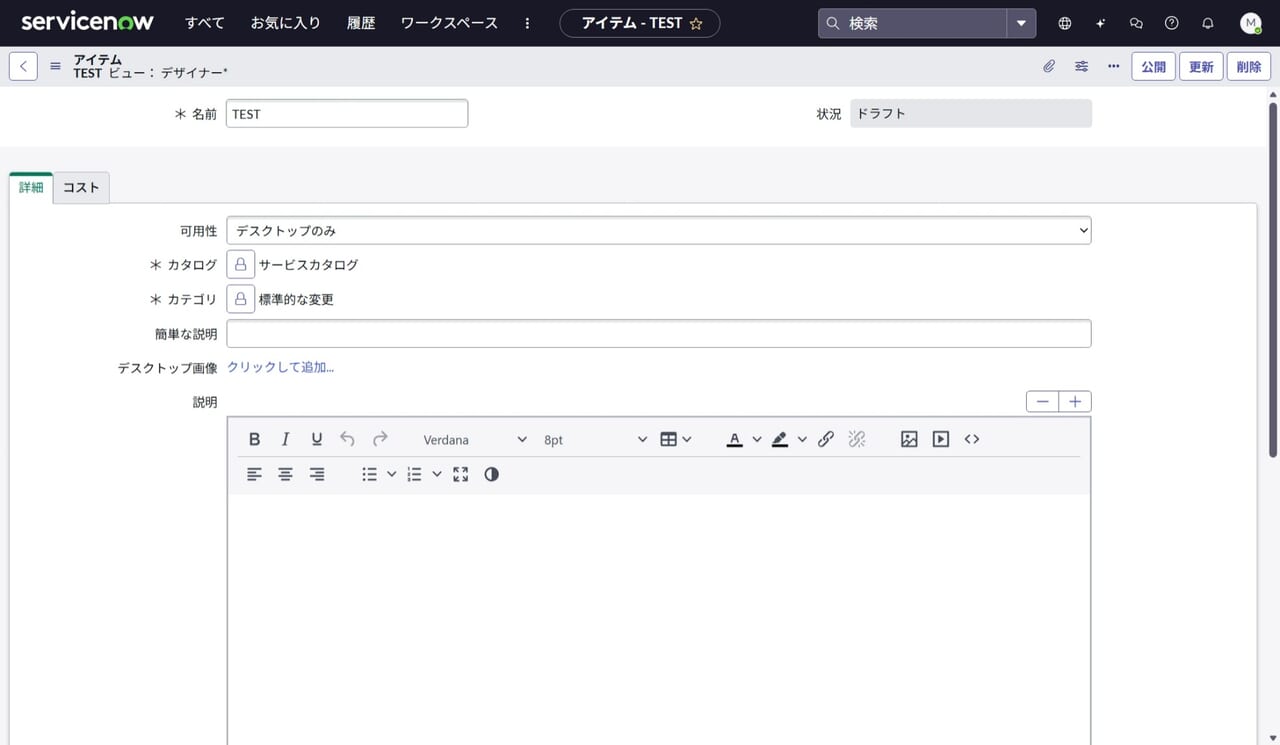Toggle fullscreen mode in the editor

point(460,475)
